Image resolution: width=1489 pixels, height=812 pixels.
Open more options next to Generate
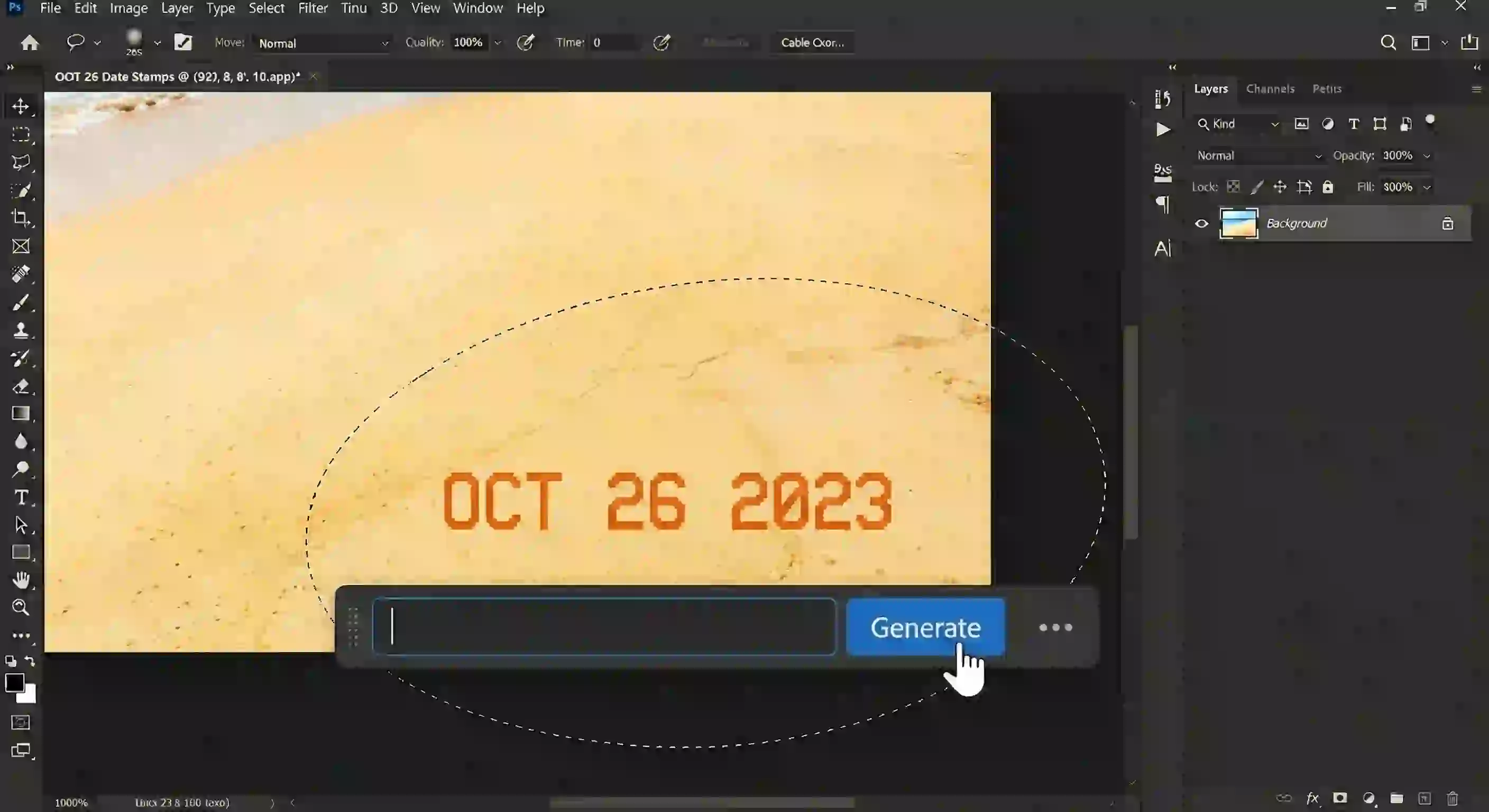click(x=1055, y=627)
